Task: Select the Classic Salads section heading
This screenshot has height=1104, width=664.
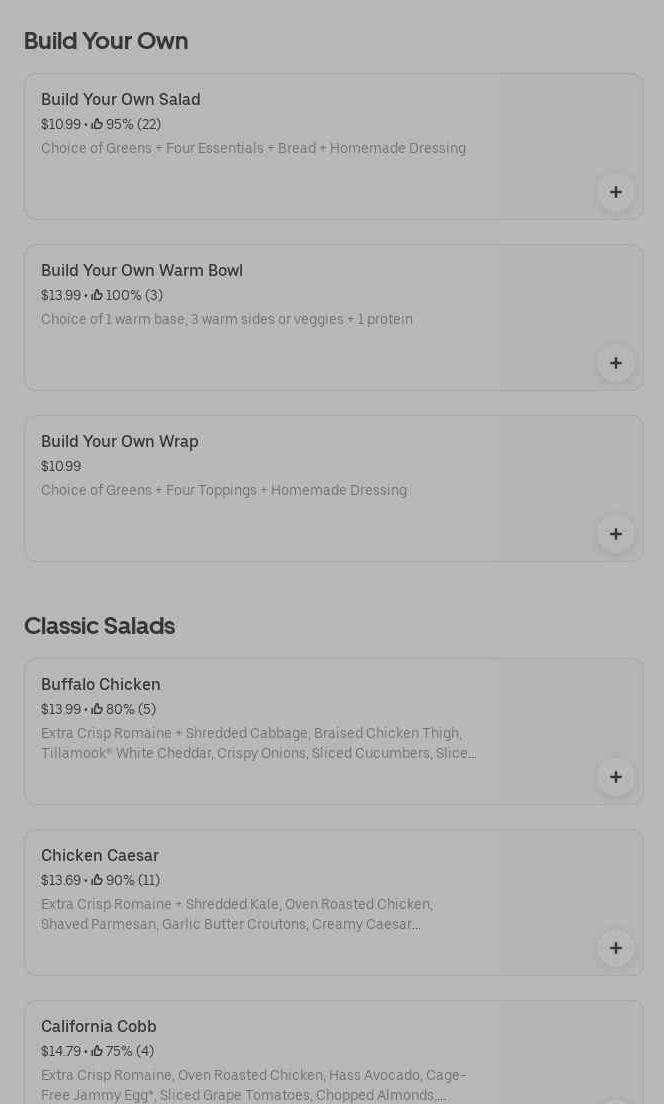Action: (x=99, y=626)
